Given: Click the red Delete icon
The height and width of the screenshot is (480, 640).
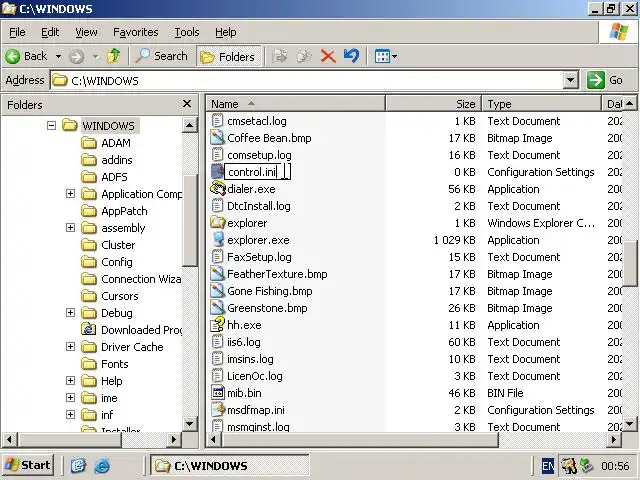Looking at the screenshot, I should point(328,56).
